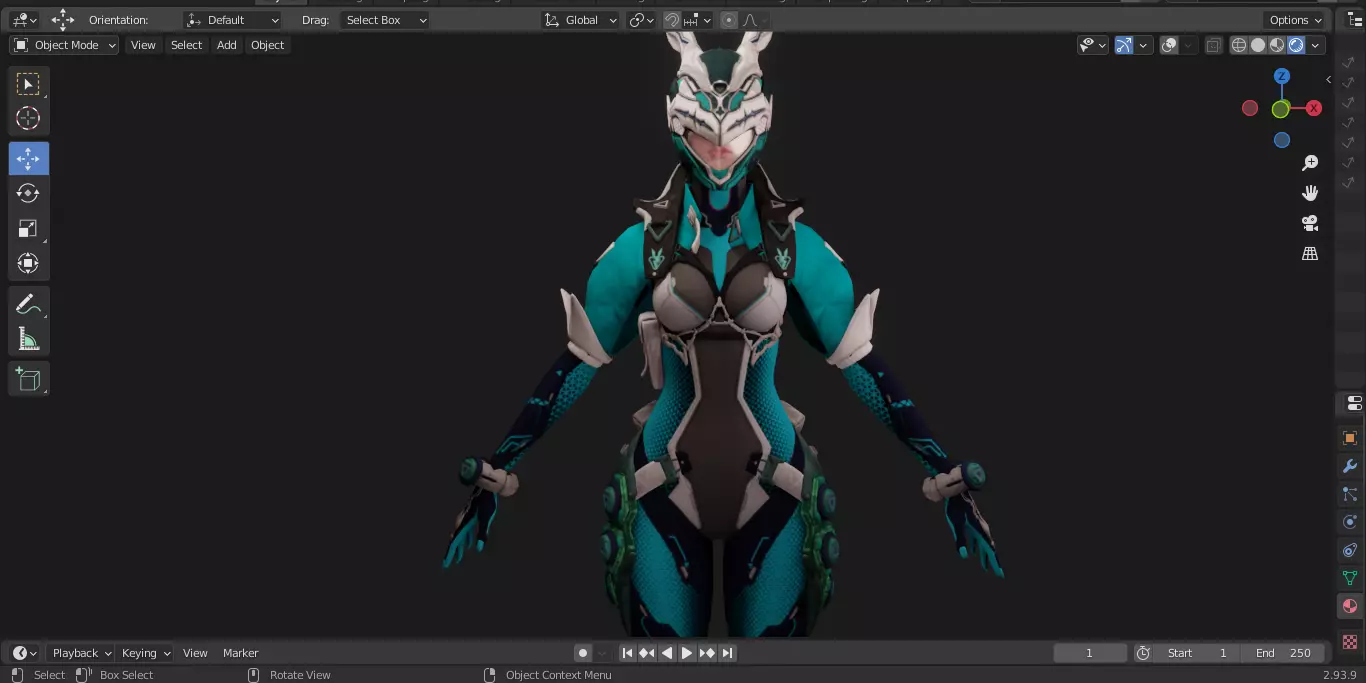Select the Select Box tool
Viewport: 1366px width, 683px height.
pos(28,84)
